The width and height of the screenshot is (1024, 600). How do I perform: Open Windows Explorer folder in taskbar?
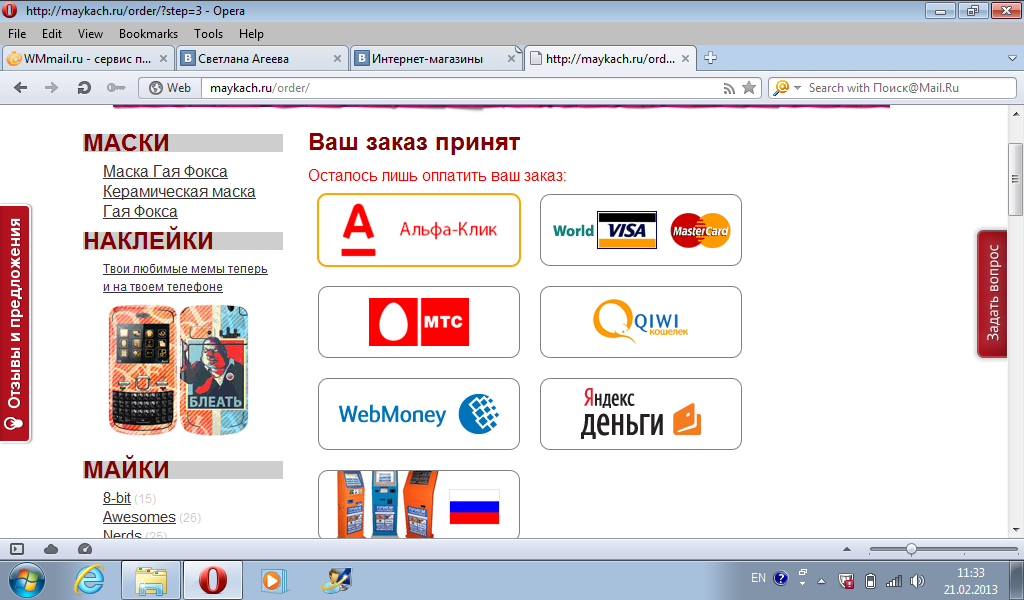tap(151, 580)
